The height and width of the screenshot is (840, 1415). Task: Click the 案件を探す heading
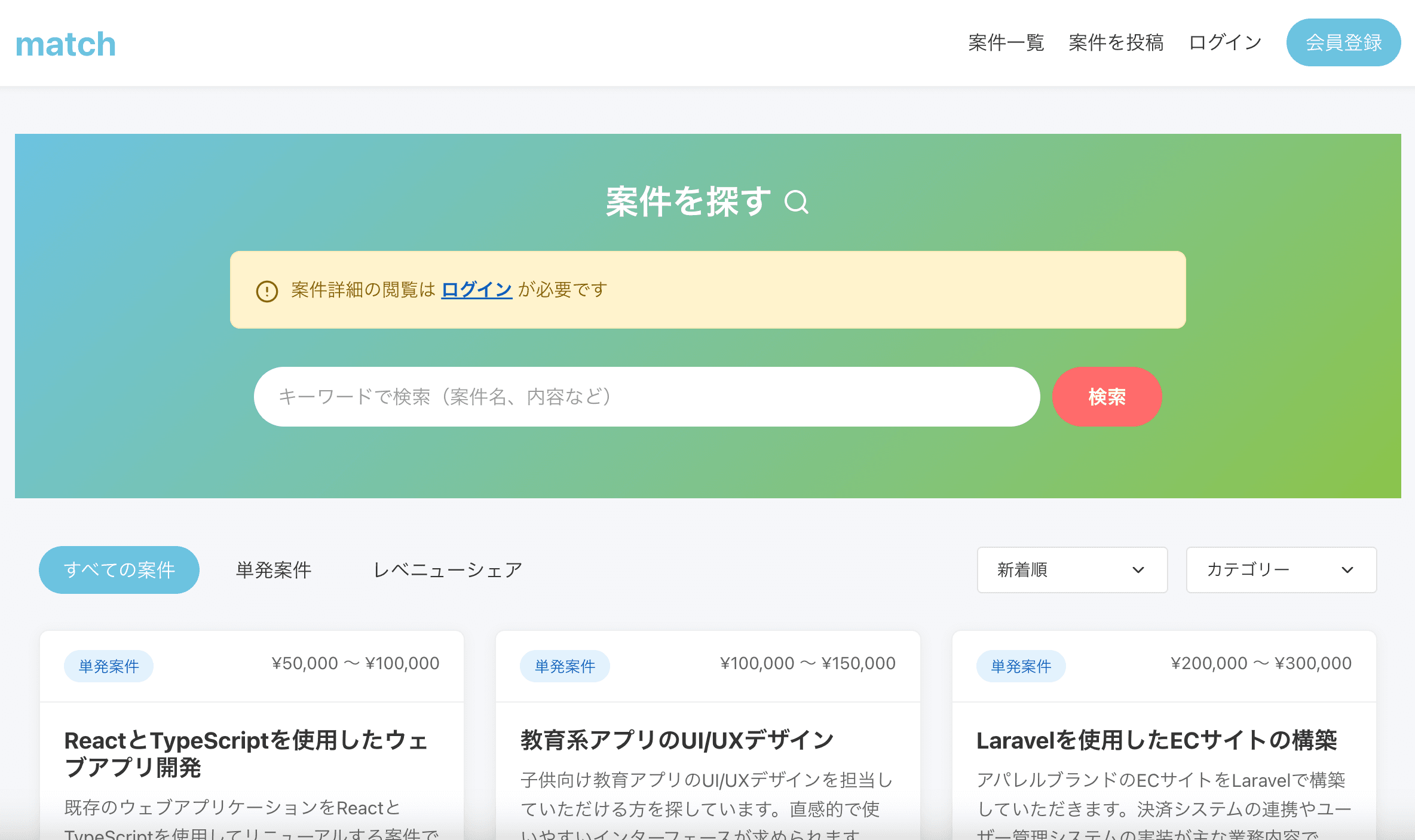(x=688, y=202)
